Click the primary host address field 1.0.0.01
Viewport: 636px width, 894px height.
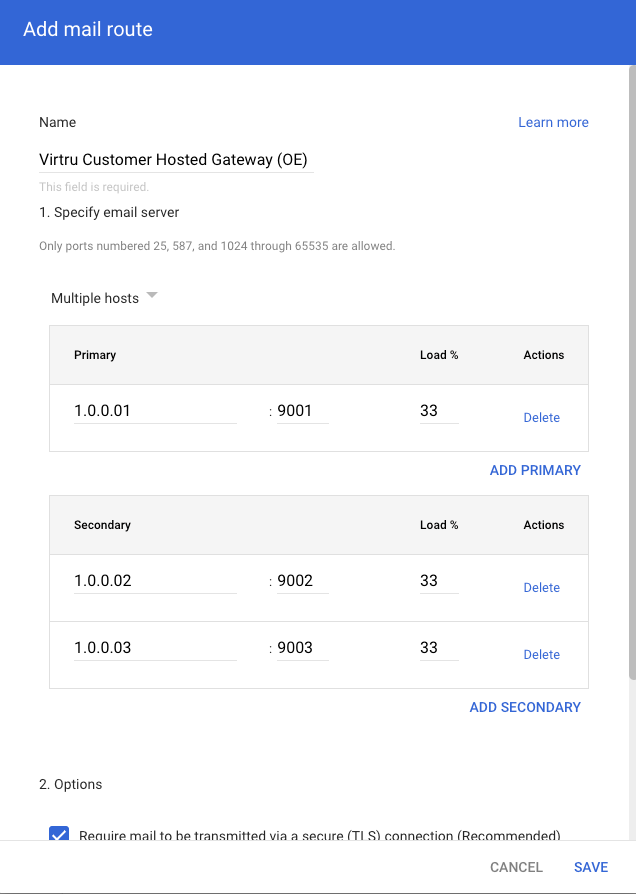pos(155,409)
